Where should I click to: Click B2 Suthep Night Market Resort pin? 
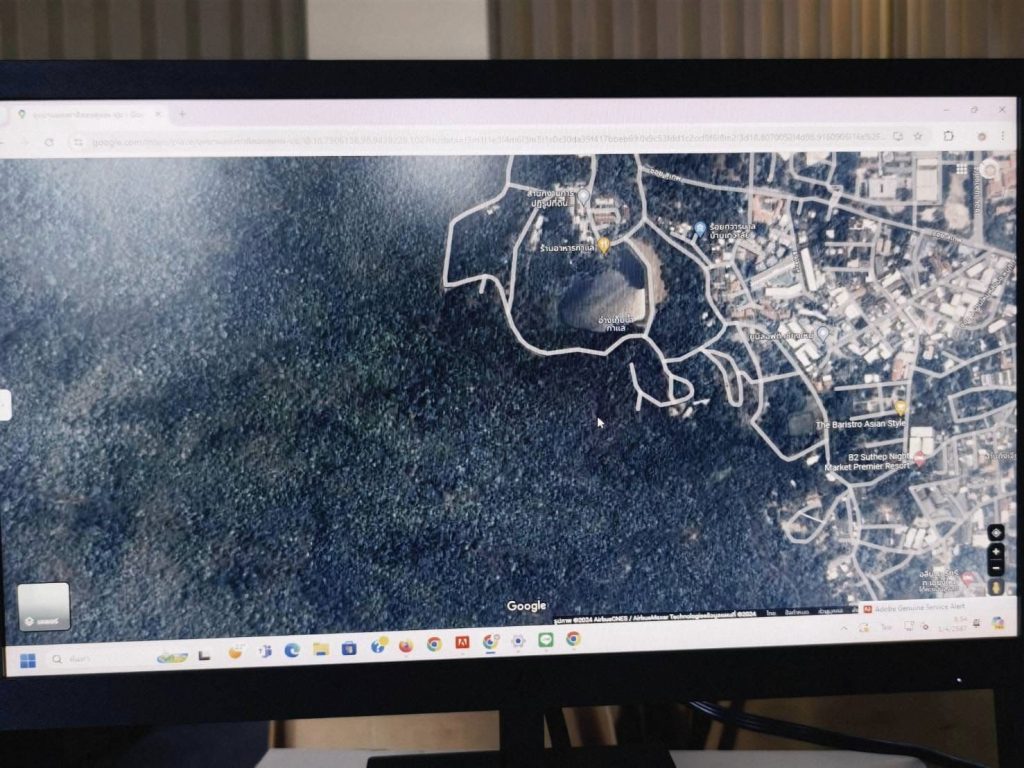pyautogui.click(x=919, y=457)
